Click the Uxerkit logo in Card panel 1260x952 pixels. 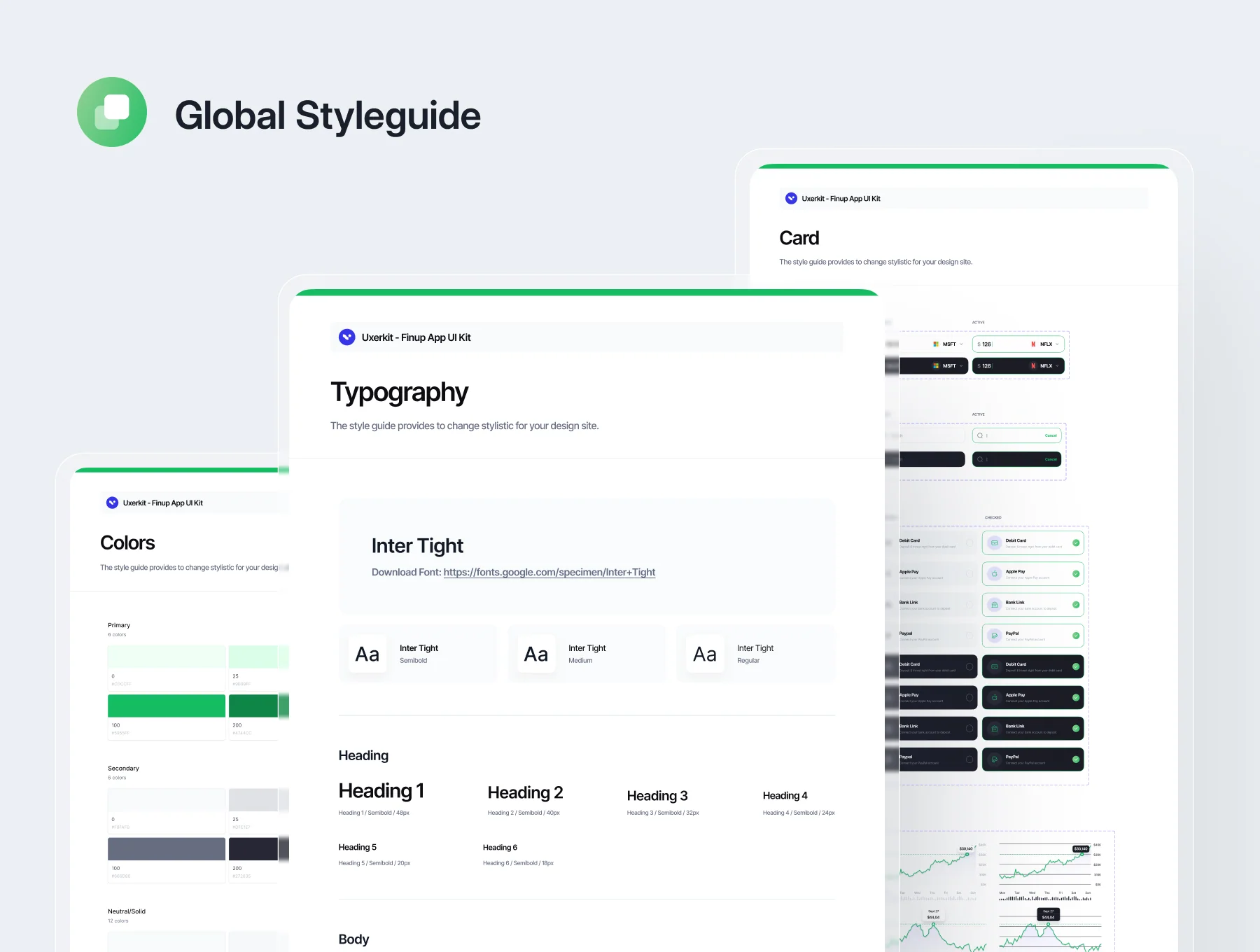point(791,199)
